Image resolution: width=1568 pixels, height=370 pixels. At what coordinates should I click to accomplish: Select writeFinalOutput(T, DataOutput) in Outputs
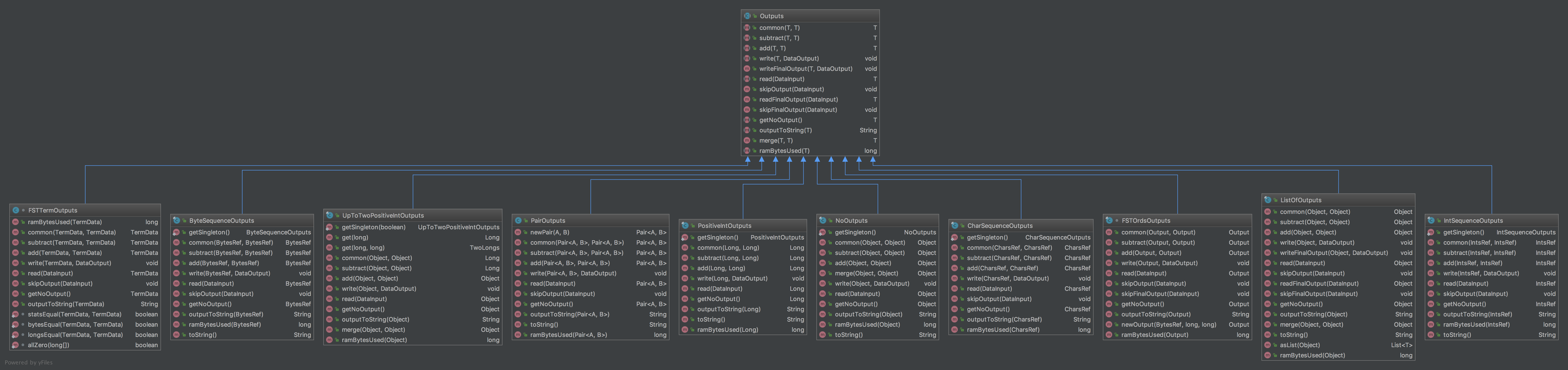click(x=806, y=69)
